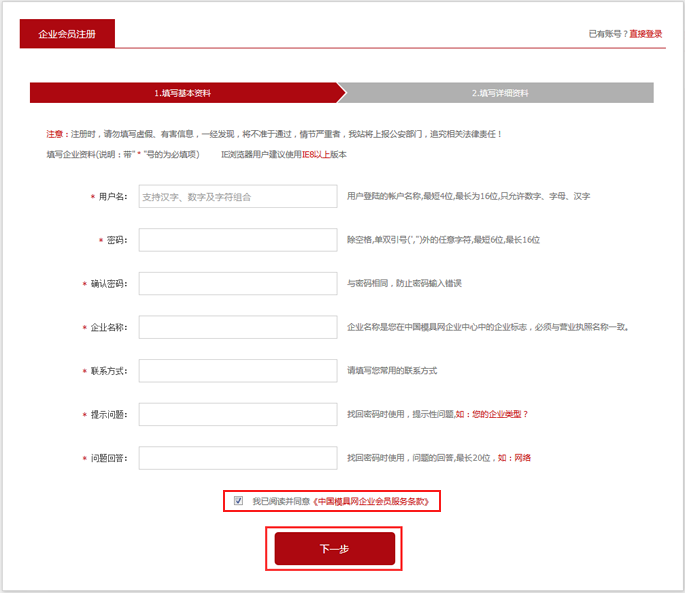Focus the 用户名 input field
This screenshot has width=685, height=593.
tap(238, 197)
